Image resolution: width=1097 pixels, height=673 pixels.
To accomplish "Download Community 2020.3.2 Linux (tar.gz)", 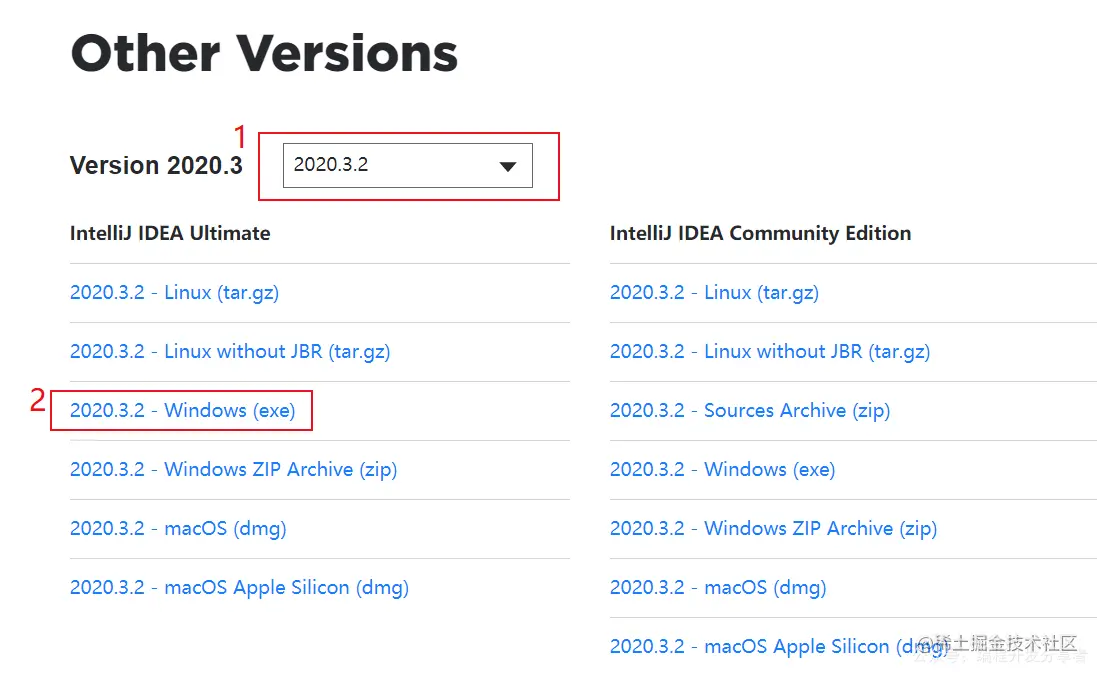I will 714,292.
